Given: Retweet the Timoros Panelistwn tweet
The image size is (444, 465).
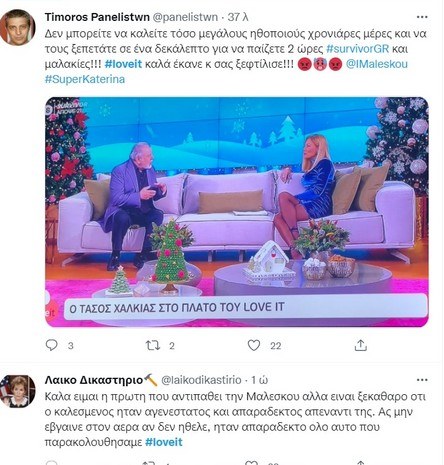Looking at the screenshot, I should (153, 345).
